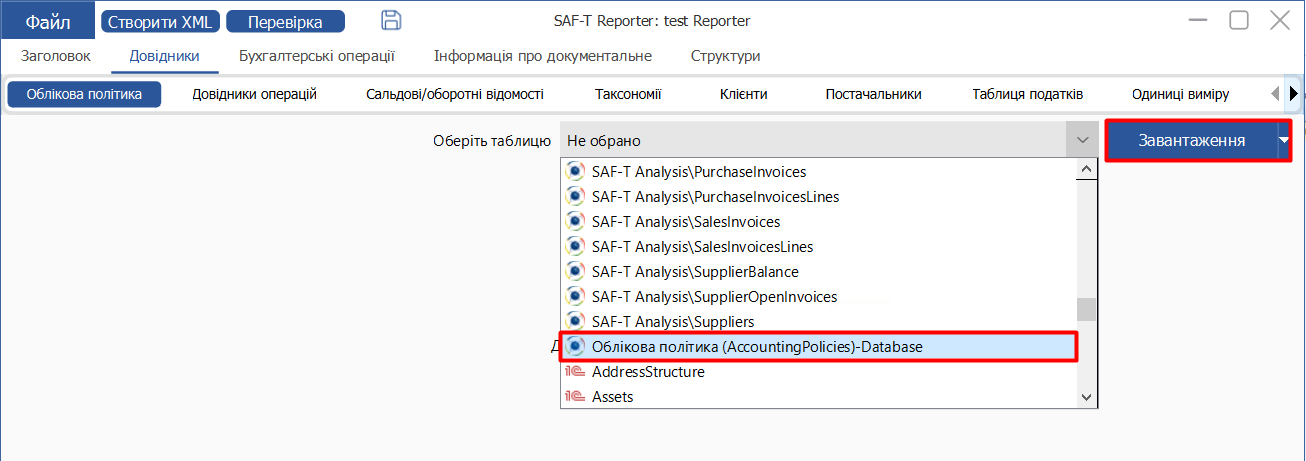The height and width of the screenshot is (461, 1306).
Task: Select the Таблиця податків sub-tab
Action: [x=1027, y=94]
